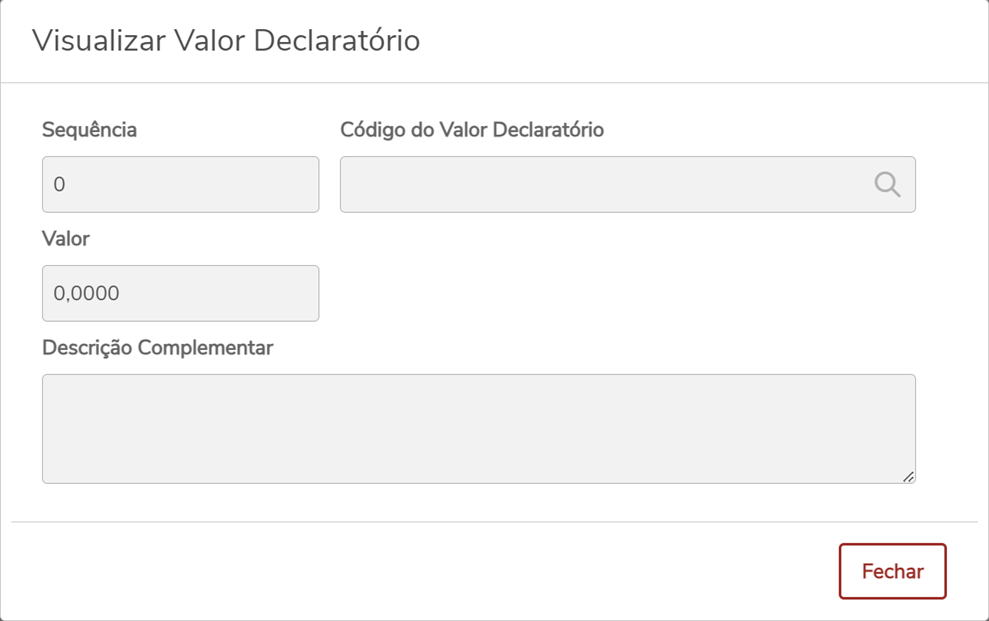Focus the Sequência input field
This screenshot has height=621, width=989.
180,184
